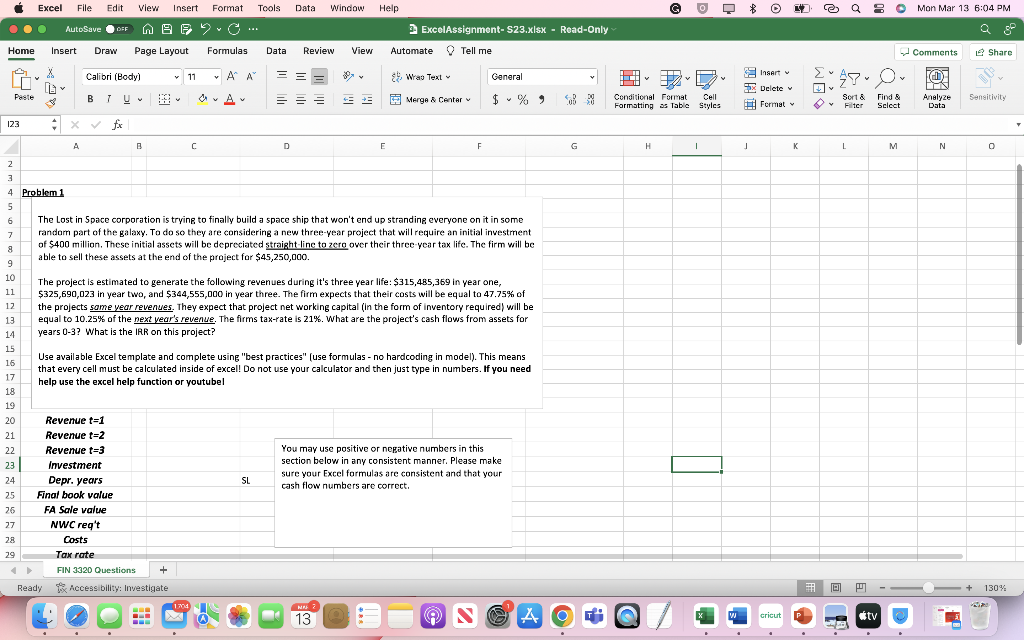Screen dimensions: 1024x640
Task: Expand the General number format dropdown
Action: 593,76
